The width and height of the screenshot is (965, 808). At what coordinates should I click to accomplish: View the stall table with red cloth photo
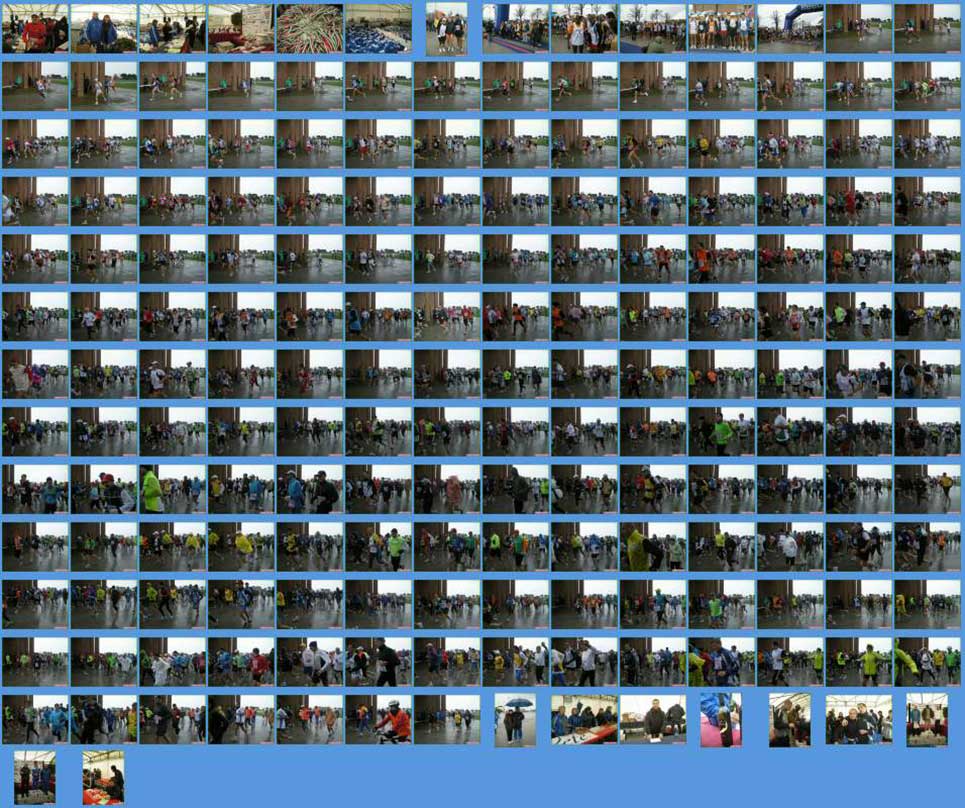(241, 28)
